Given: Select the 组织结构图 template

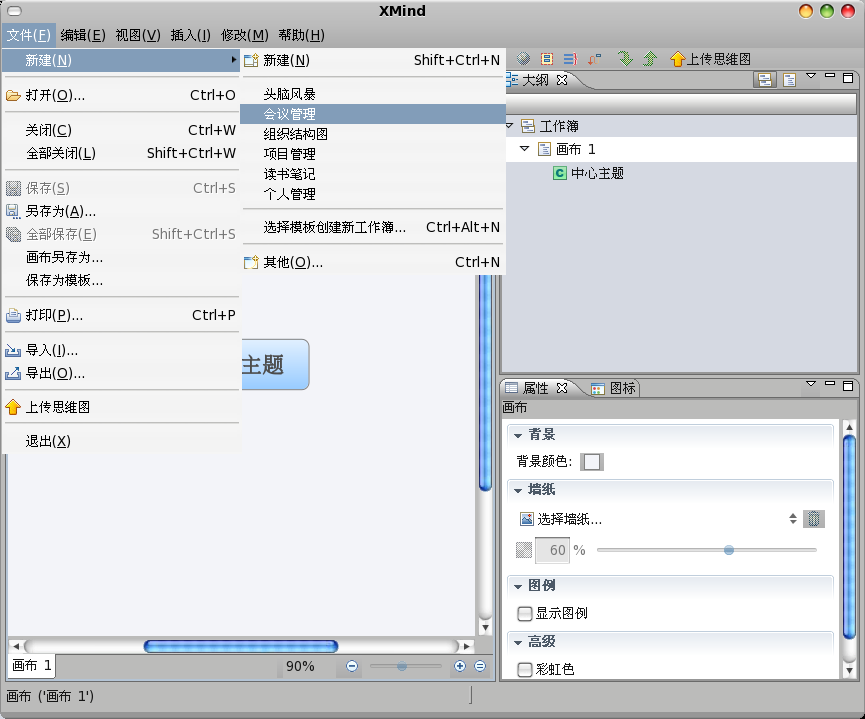Looking at the screenshot, I should (x=373, y=134).
